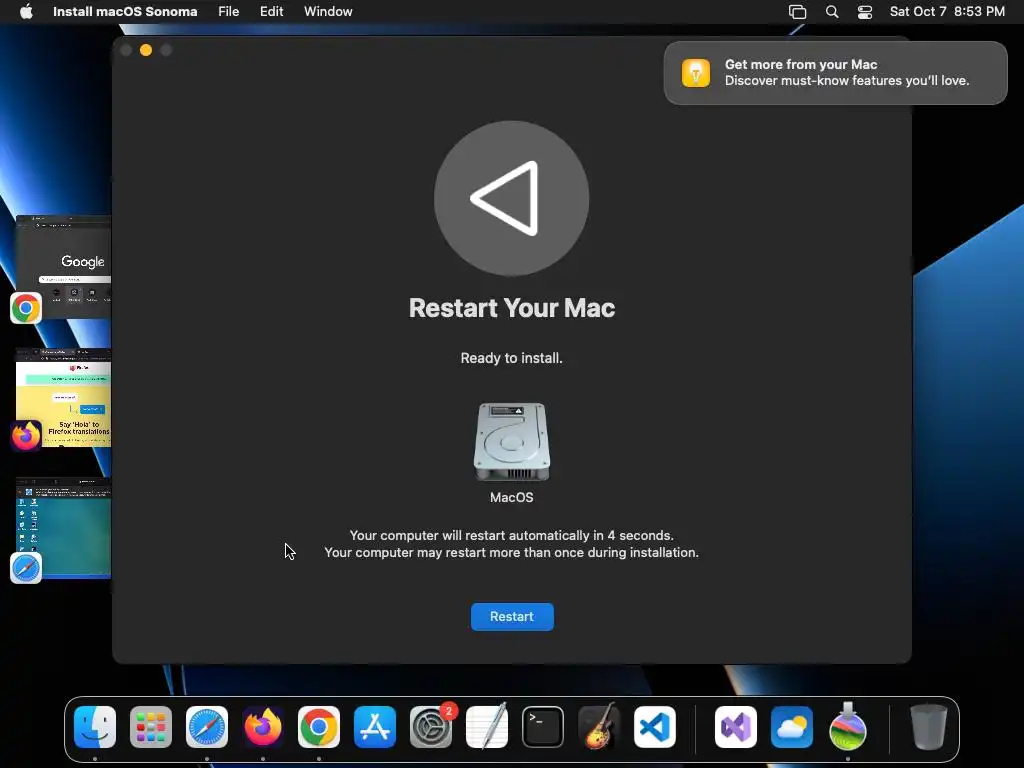Screen dimensions: 1024x768
Task: Open Control Center in menu bar
Action: point(865,12)
